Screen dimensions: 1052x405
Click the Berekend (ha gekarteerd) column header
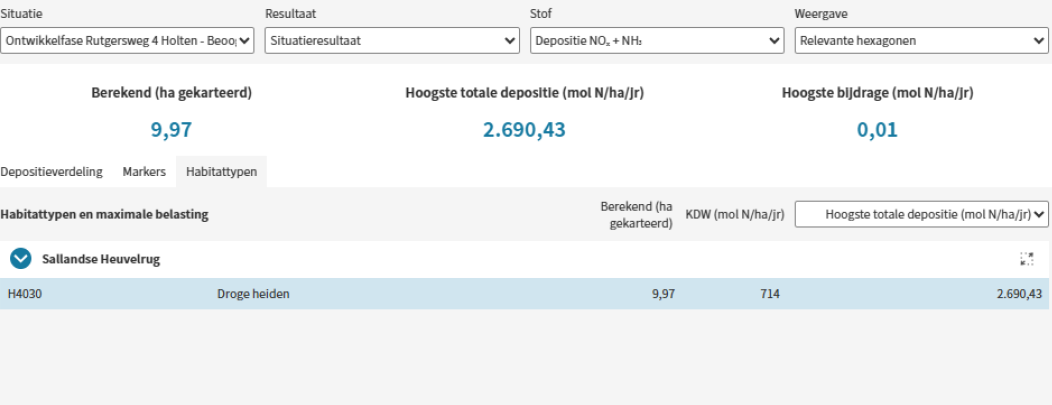pos(636,215)
